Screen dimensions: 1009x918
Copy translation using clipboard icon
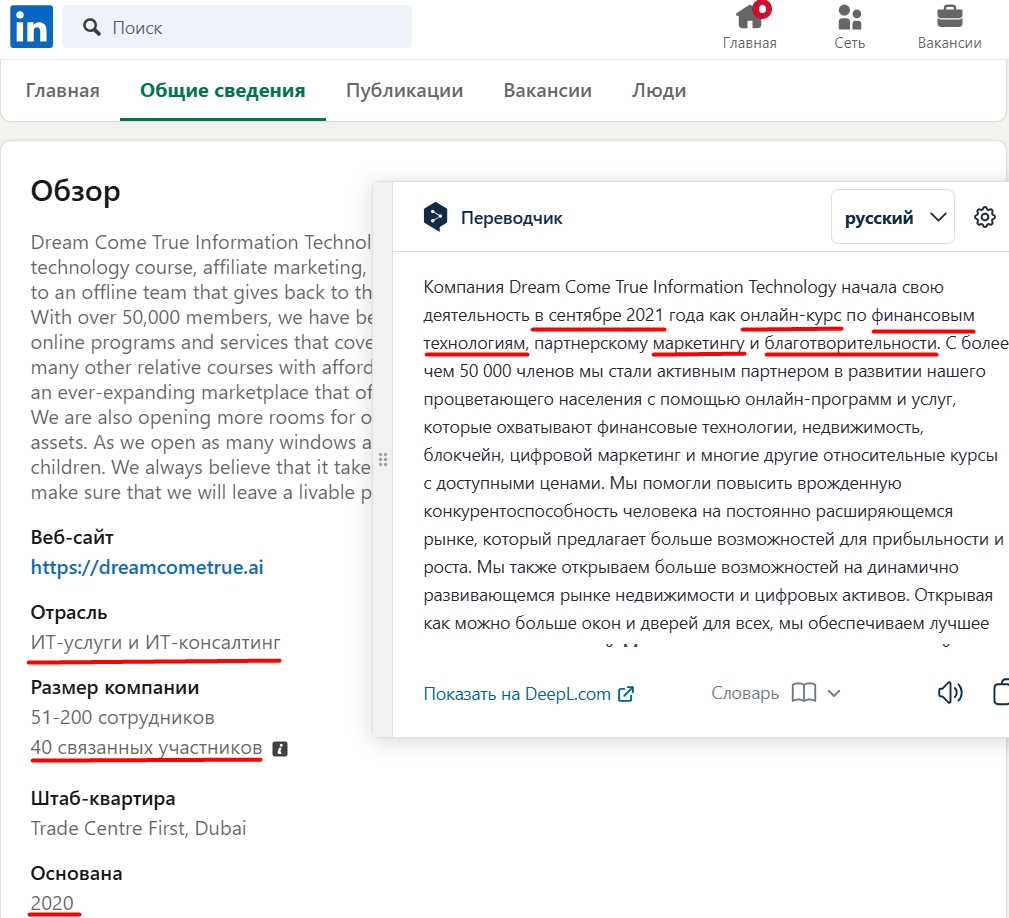pyautogui.click(x=1001, y=692)
